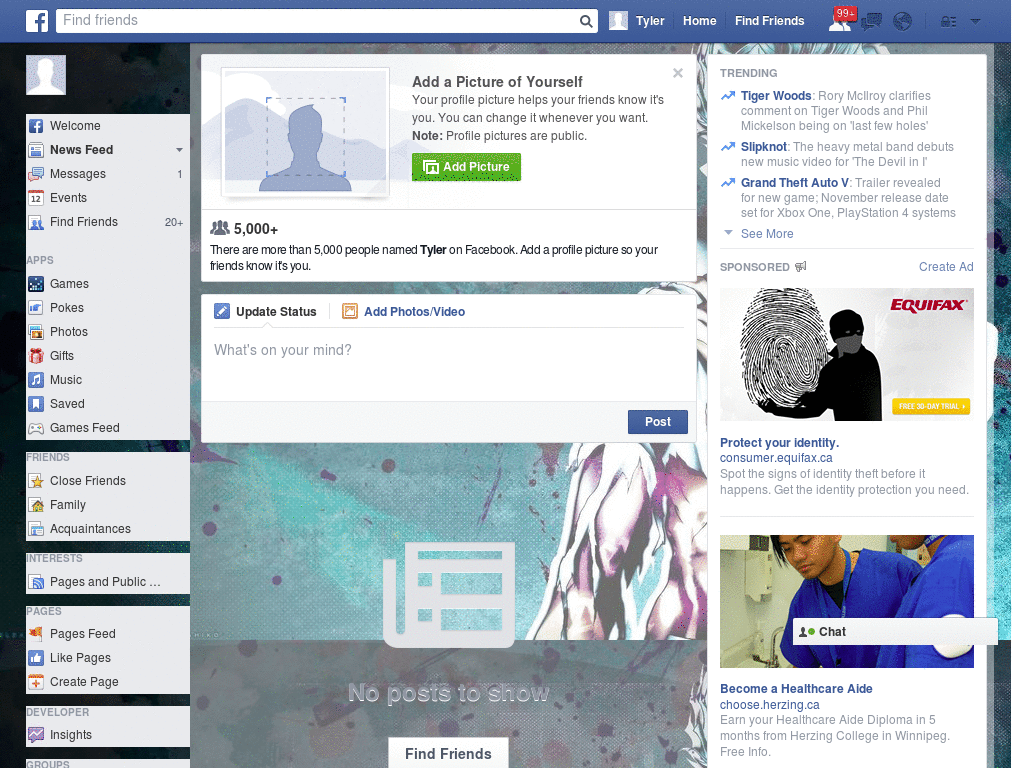Click Tyler's profile thumbnail in top bar
The width and height of the screenshot is (1024, 768).
pyautogui.click(x=618, y=21)
